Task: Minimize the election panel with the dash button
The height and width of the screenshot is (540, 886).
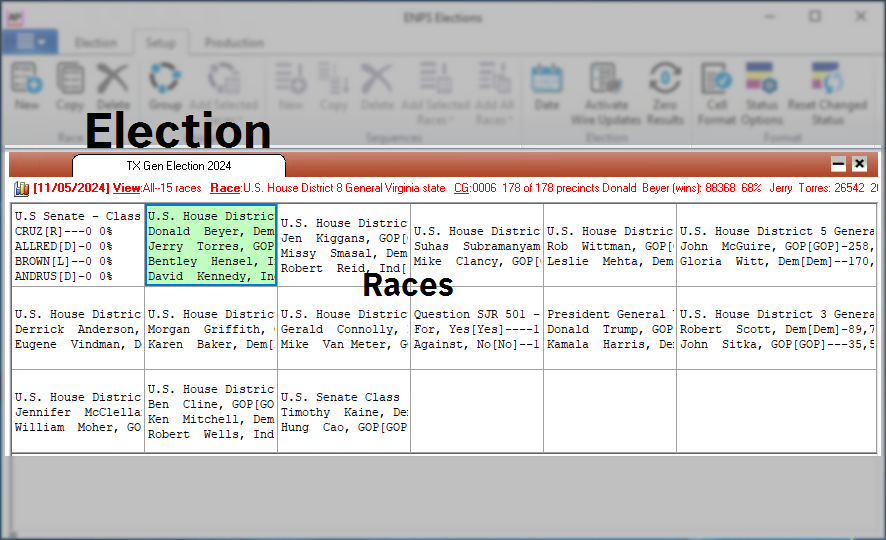Action: (838, 164)
